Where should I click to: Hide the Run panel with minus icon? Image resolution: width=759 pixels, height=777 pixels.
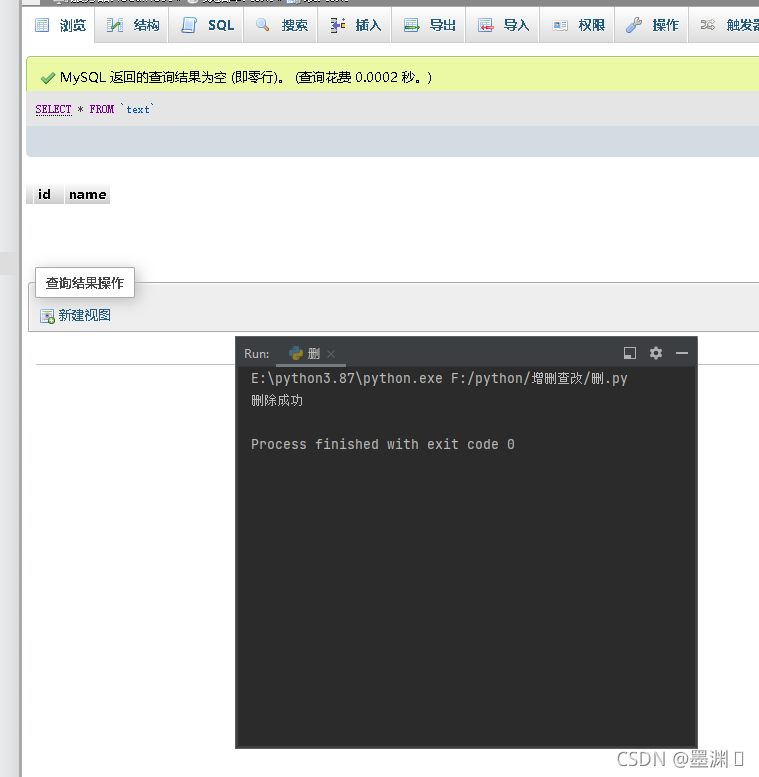tap(682, 353)
